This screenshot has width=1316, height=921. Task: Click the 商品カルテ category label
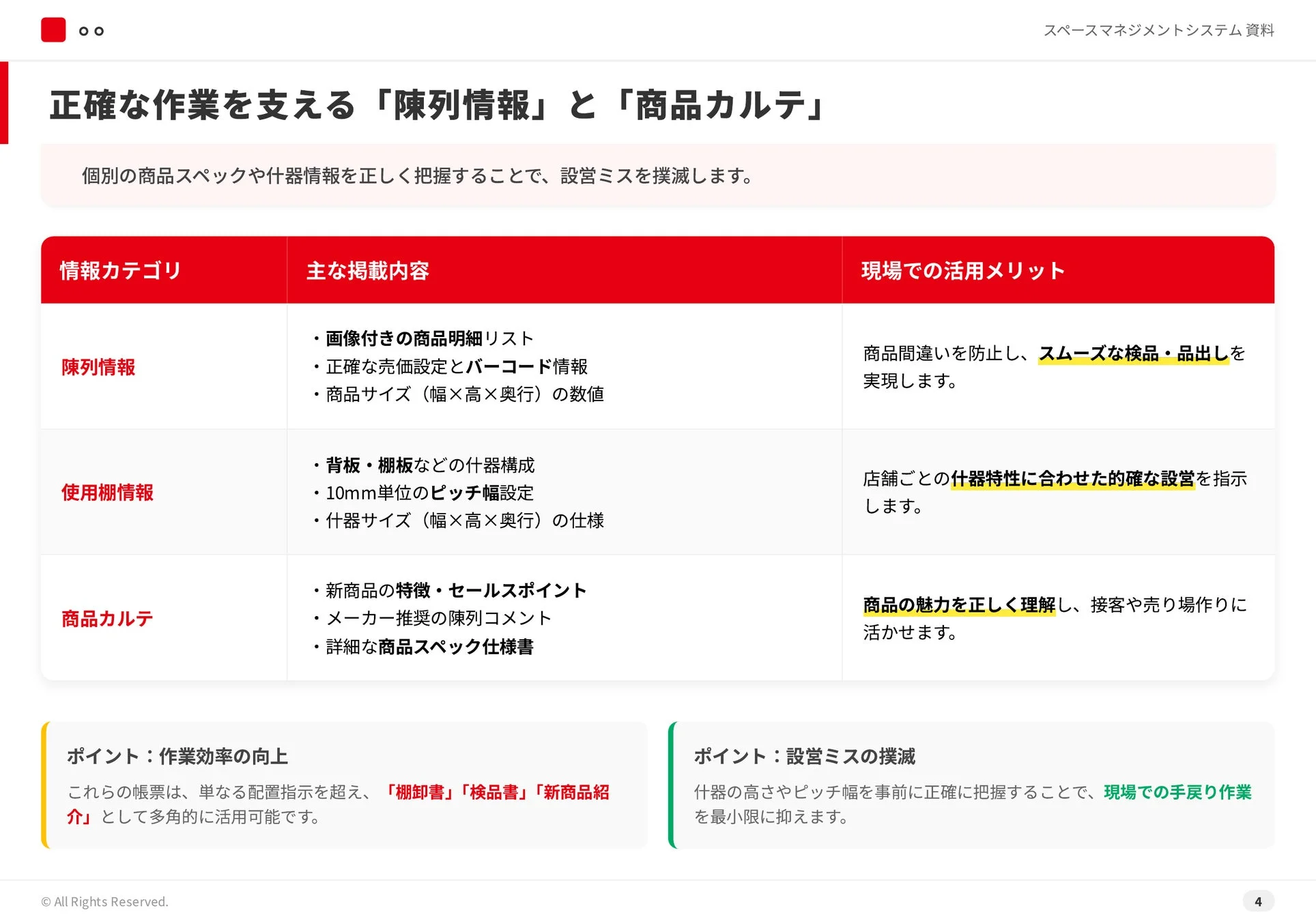coord(106,619)
